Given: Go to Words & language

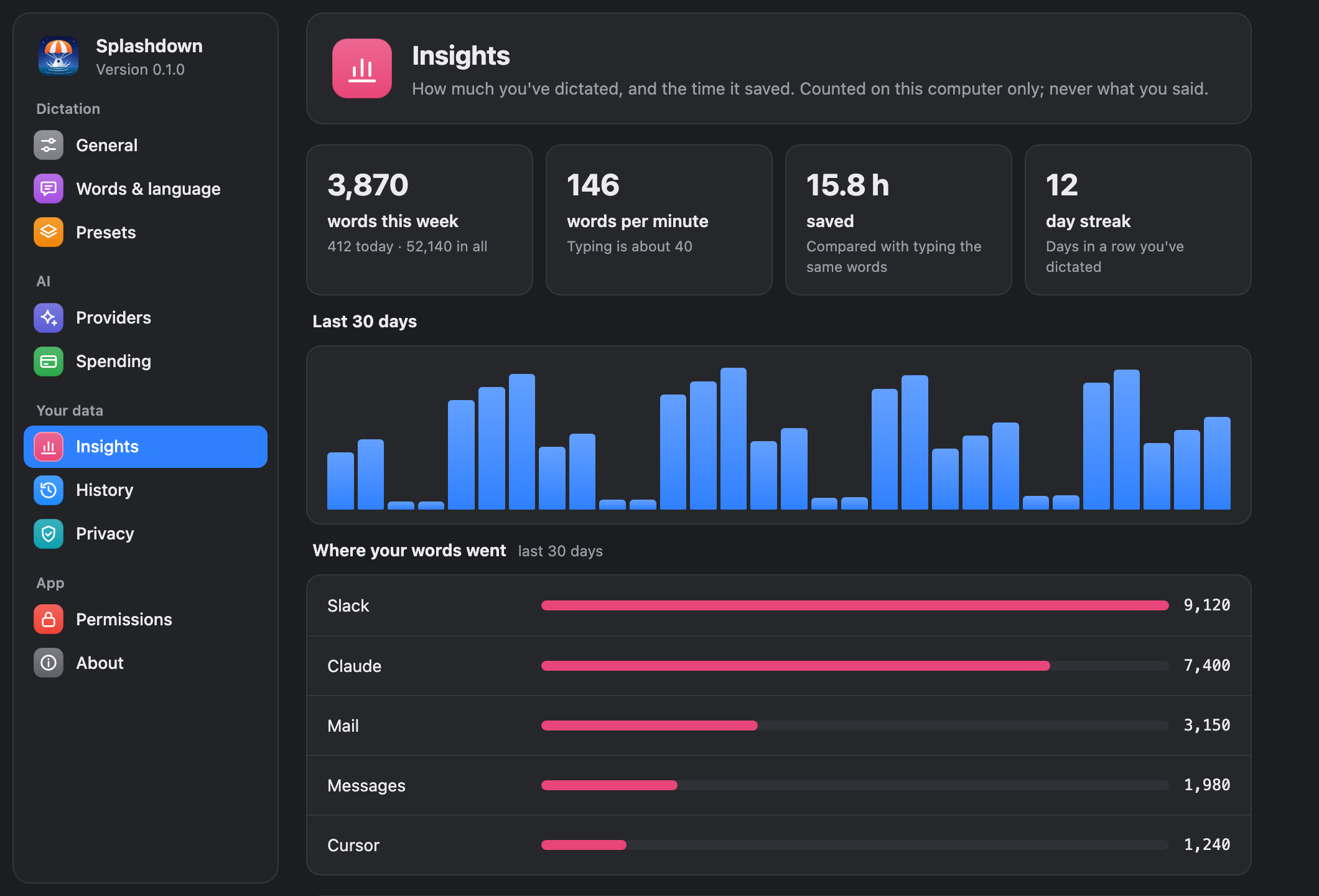Looking at the screenshot, I should coord(146,189).
